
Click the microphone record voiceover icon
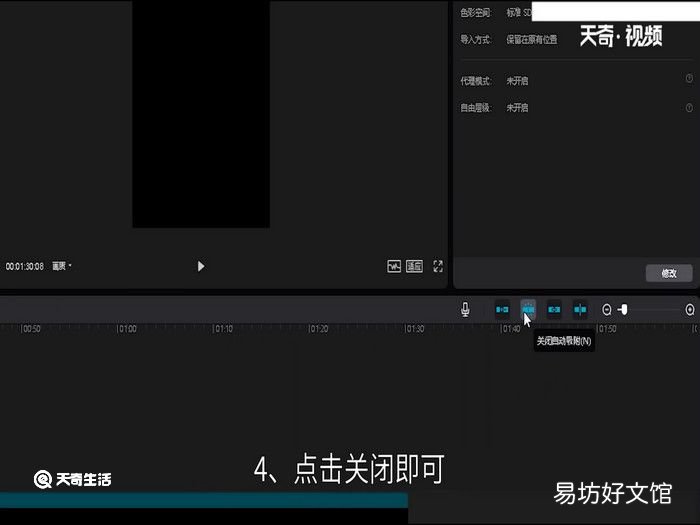(465, 309)
